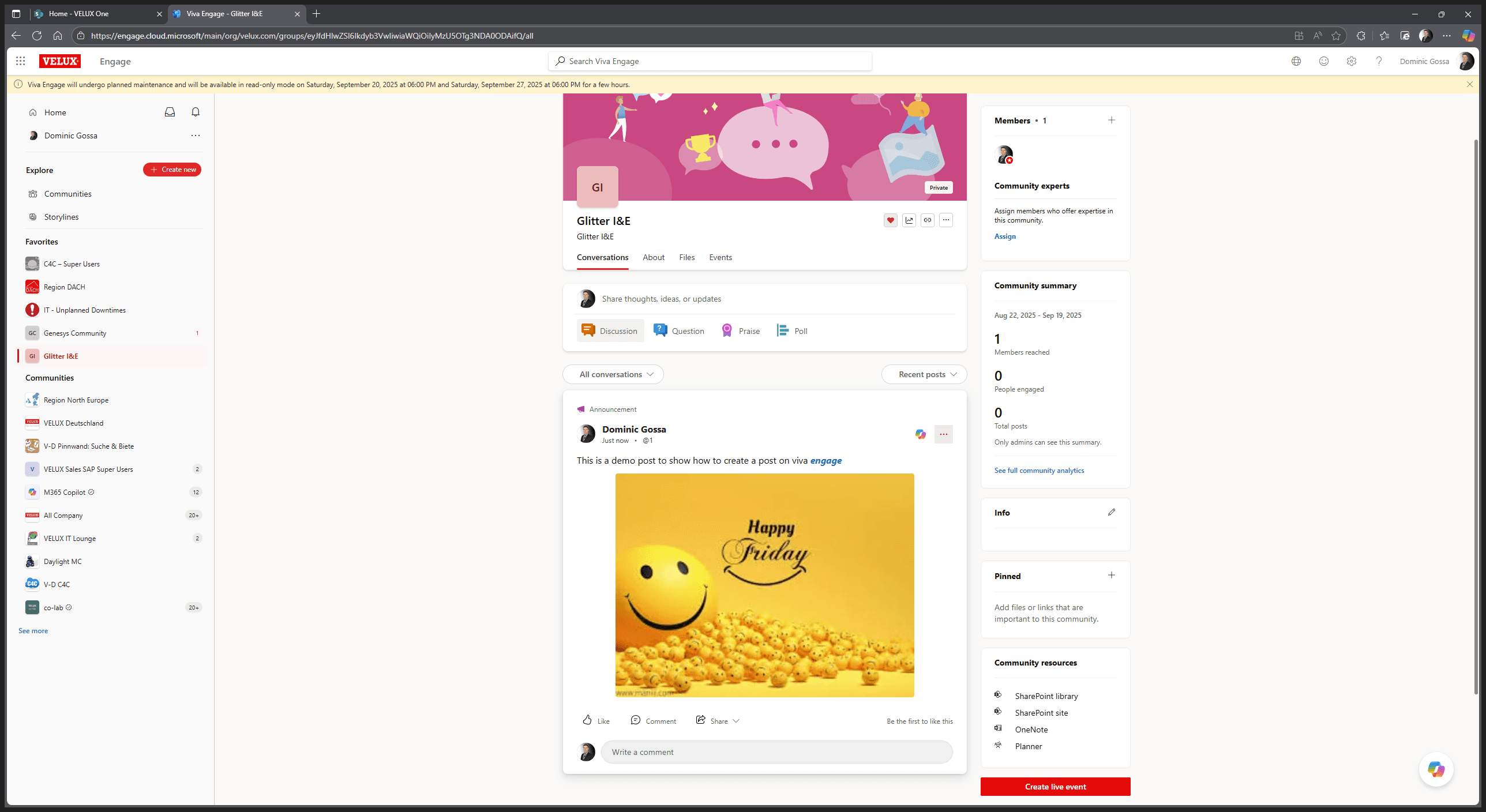Open the floating Copilot button
Viewport: 1486px width, 812px height.
1436,769
